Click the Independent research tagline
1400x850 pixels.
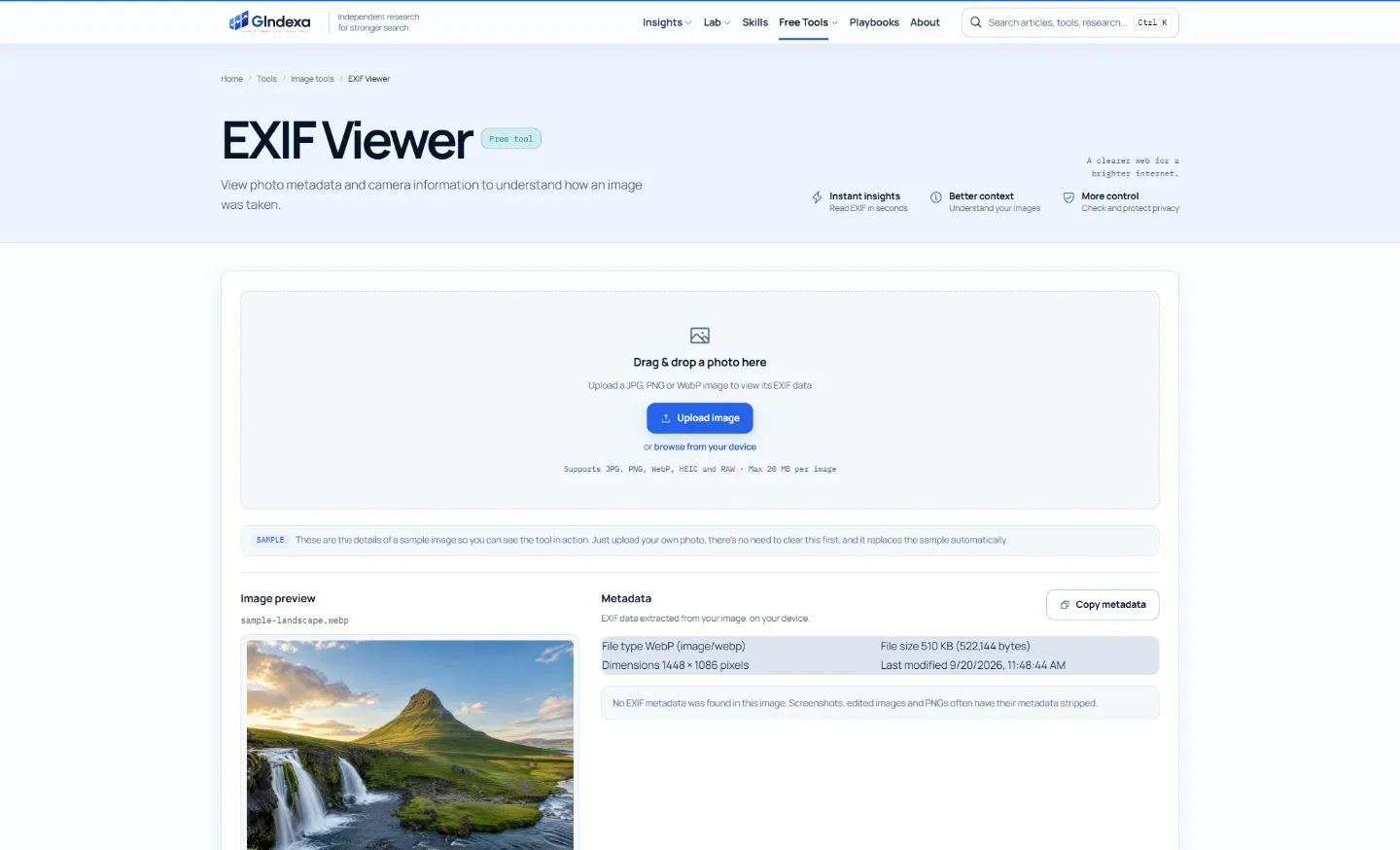click(378, 22)
